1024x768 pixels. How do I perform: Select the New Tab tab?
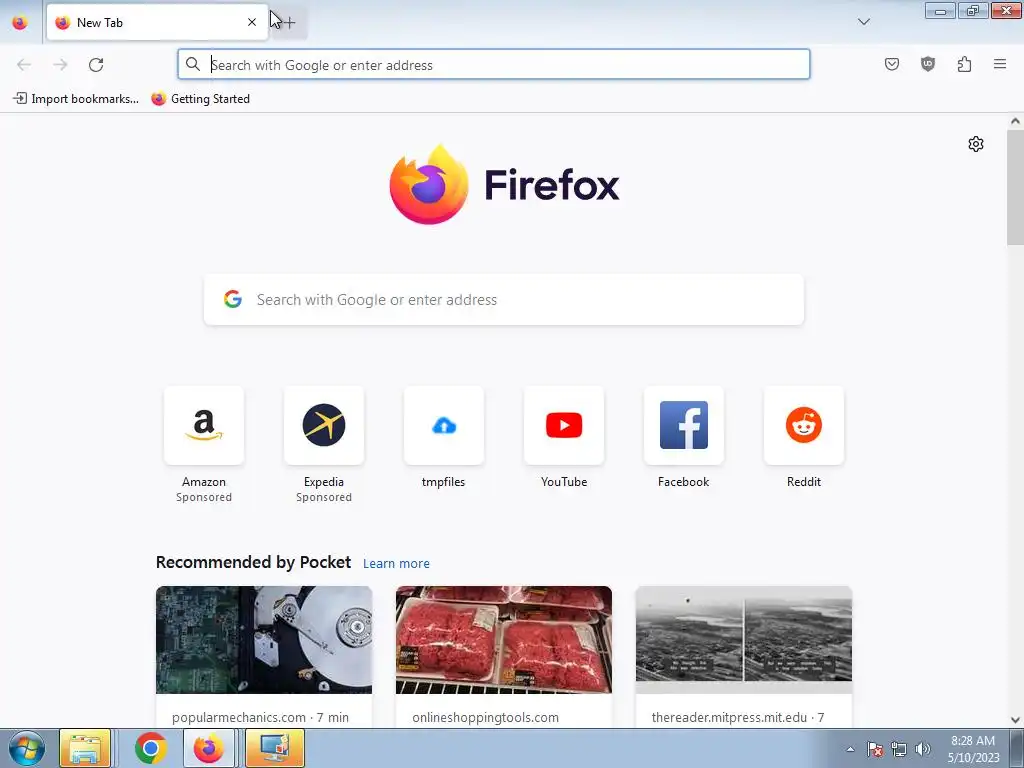coord(157,22)
